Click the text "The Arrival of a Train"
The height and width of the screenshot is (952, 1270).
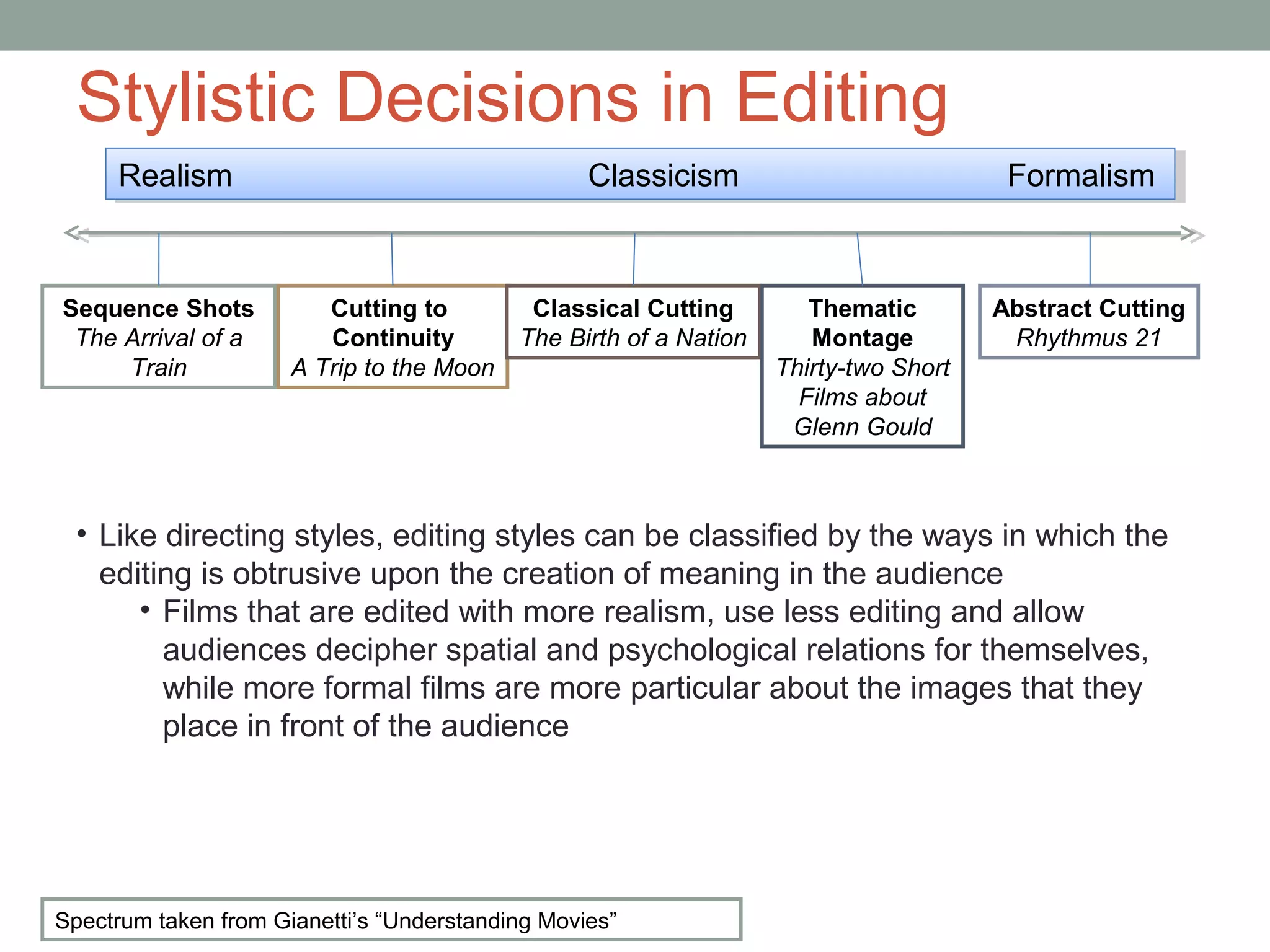[x=159, y=353]
